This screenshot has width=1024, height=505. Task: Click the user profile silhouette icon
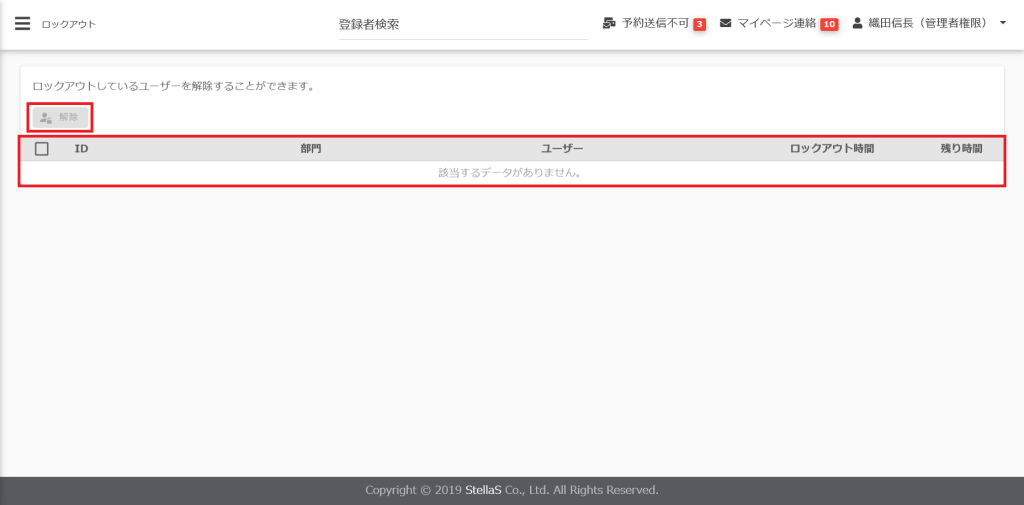pyautogui.click(x=857, y=23)
